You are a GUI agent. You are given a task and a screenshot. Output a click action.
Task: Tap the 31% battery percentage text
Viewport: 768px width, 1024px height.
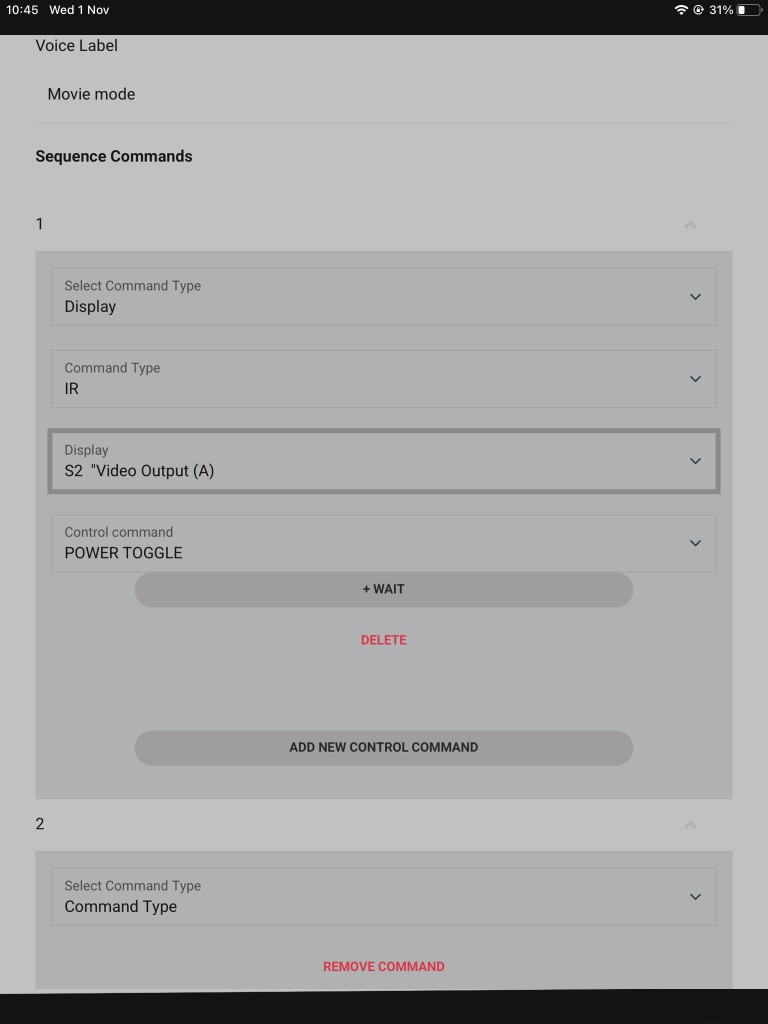click(721, 10)
